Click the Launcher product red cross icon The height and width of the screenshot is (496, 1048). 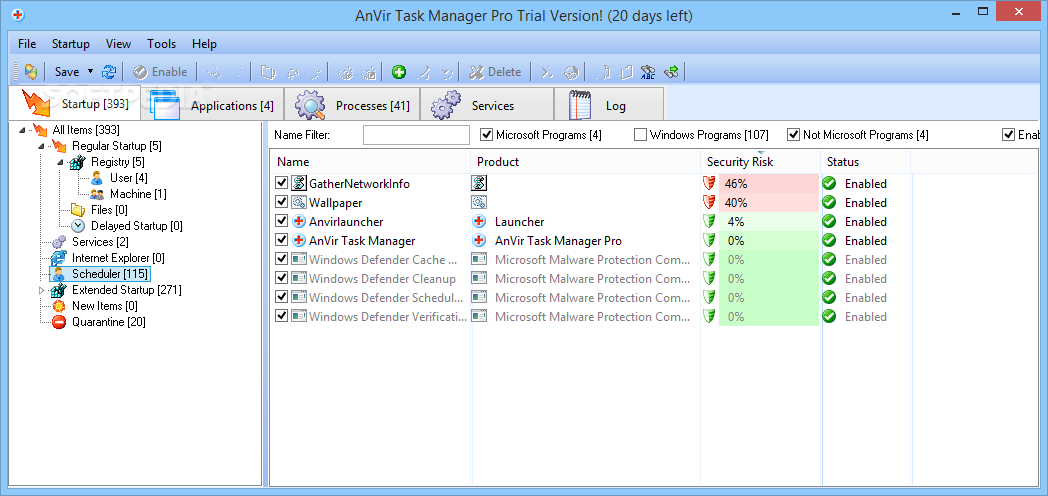pos(479,221)
